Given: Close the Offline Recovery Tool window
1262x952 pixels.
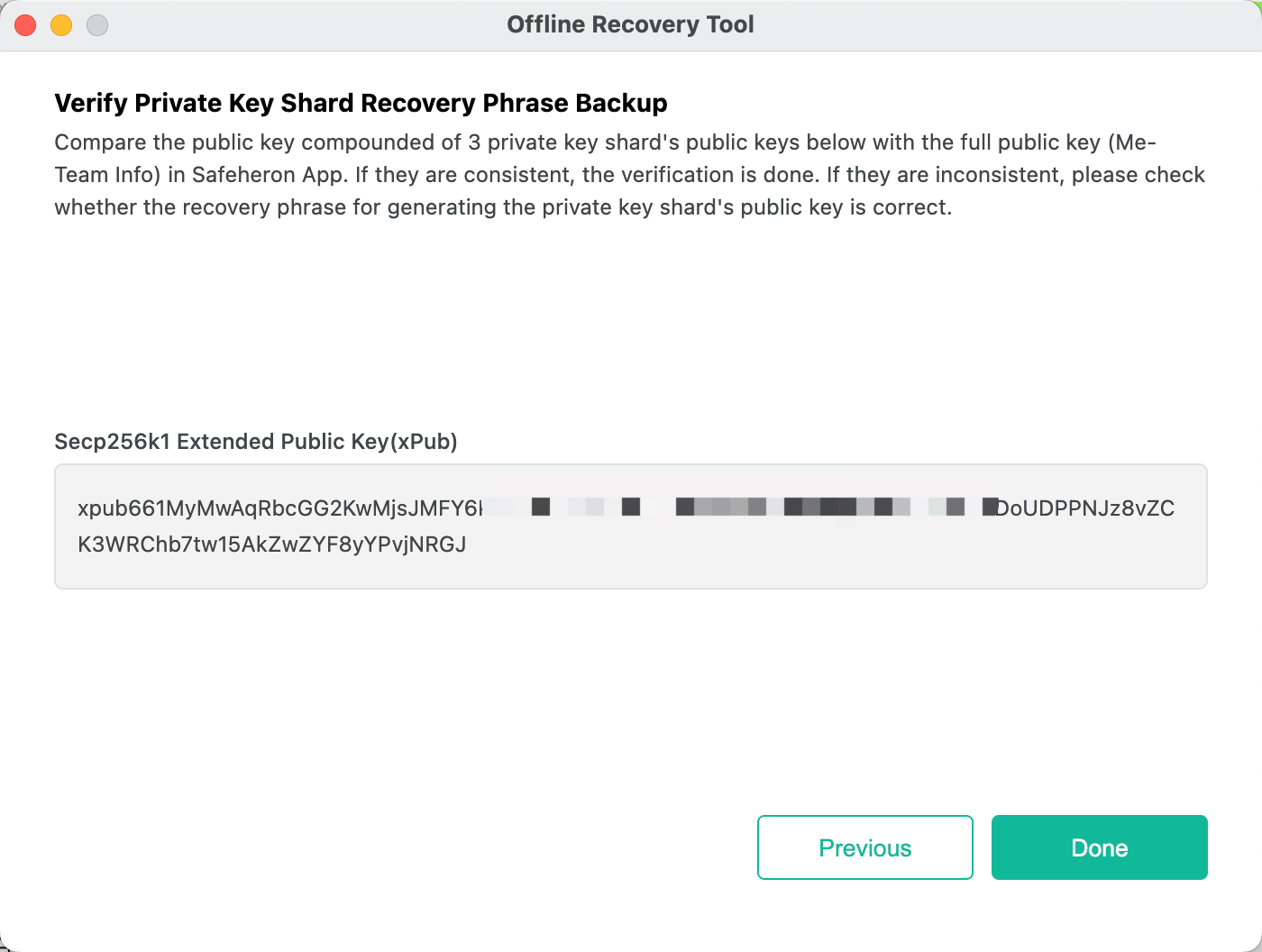Looking at the screenshot, I should coord(25,25).
